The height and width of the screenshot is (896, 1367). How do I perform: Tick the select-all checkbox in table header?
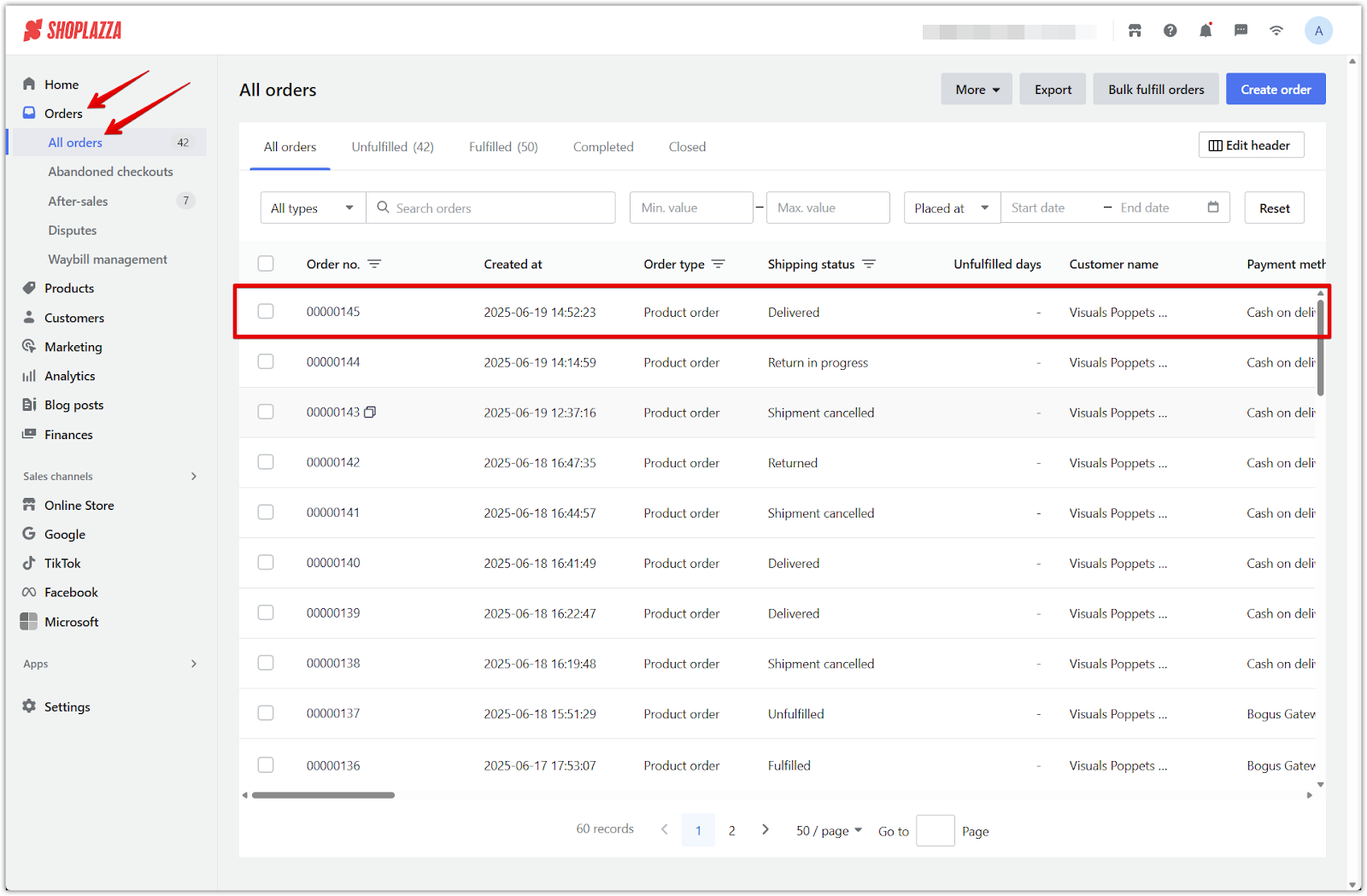[266, 263]
